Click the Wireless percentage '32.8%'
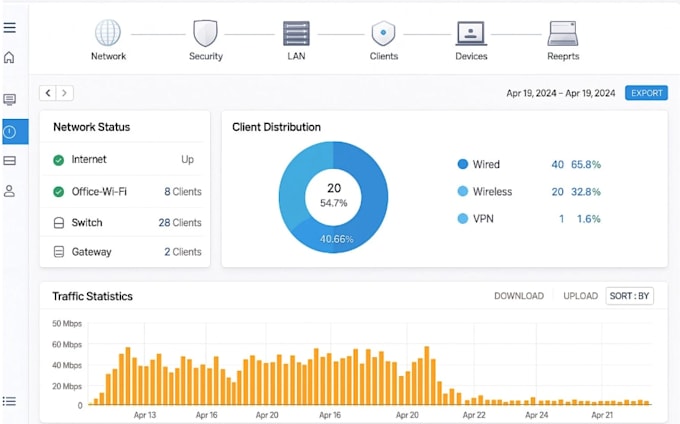 point(585,192)
